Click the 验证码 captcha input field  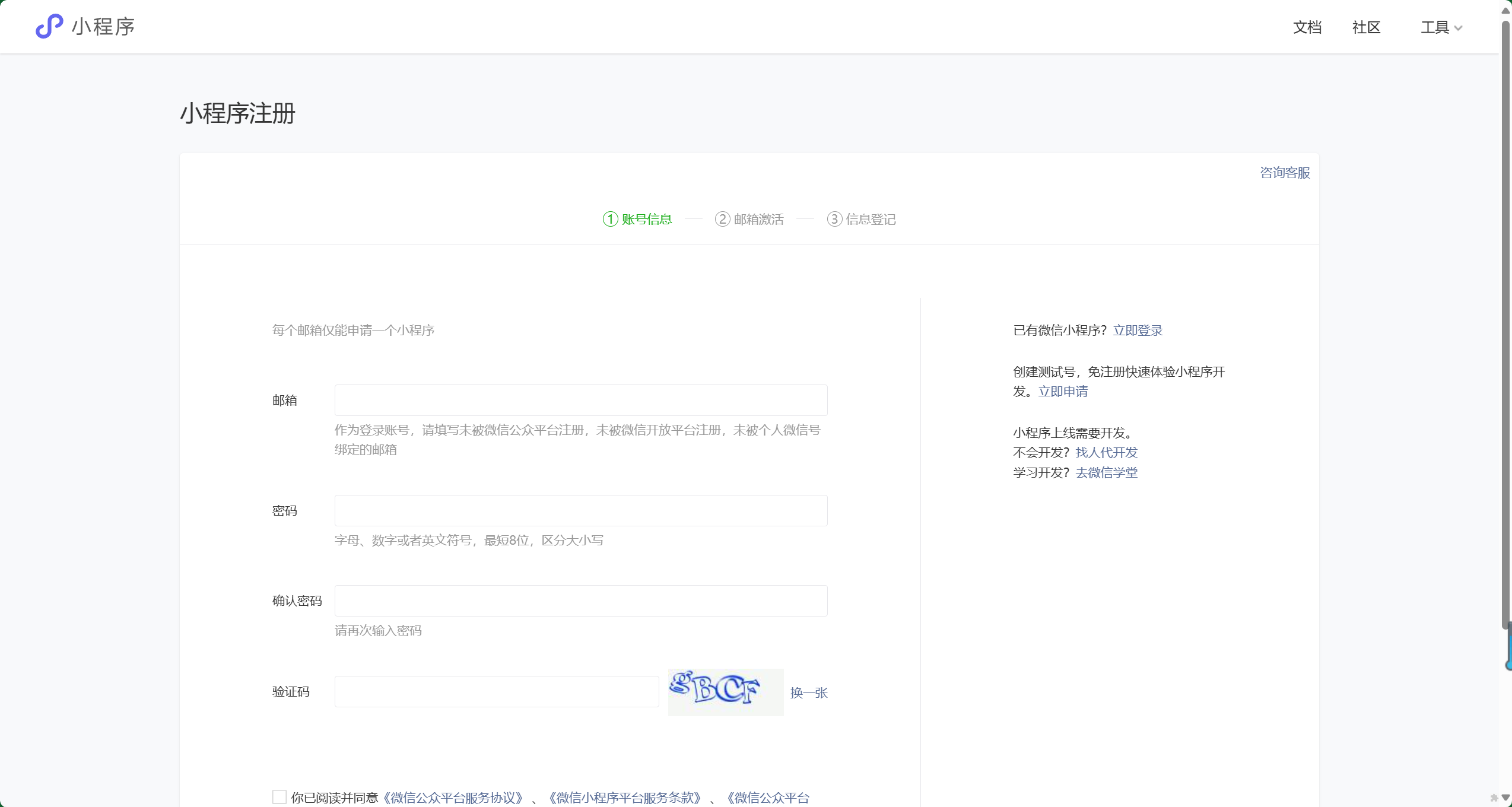pos(496,691)
